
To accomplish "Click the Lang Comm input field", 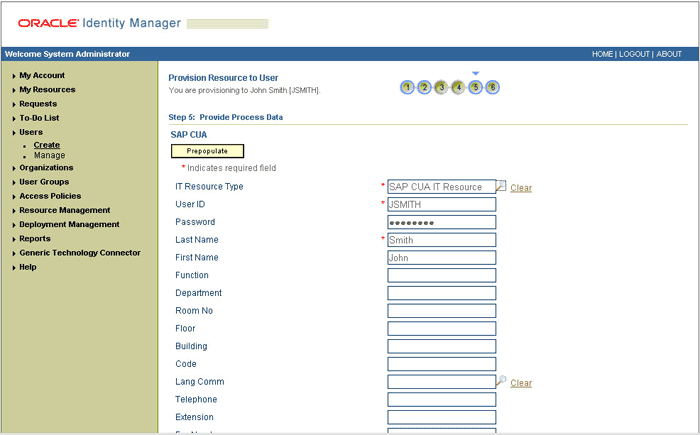I will tap(442, 381).
